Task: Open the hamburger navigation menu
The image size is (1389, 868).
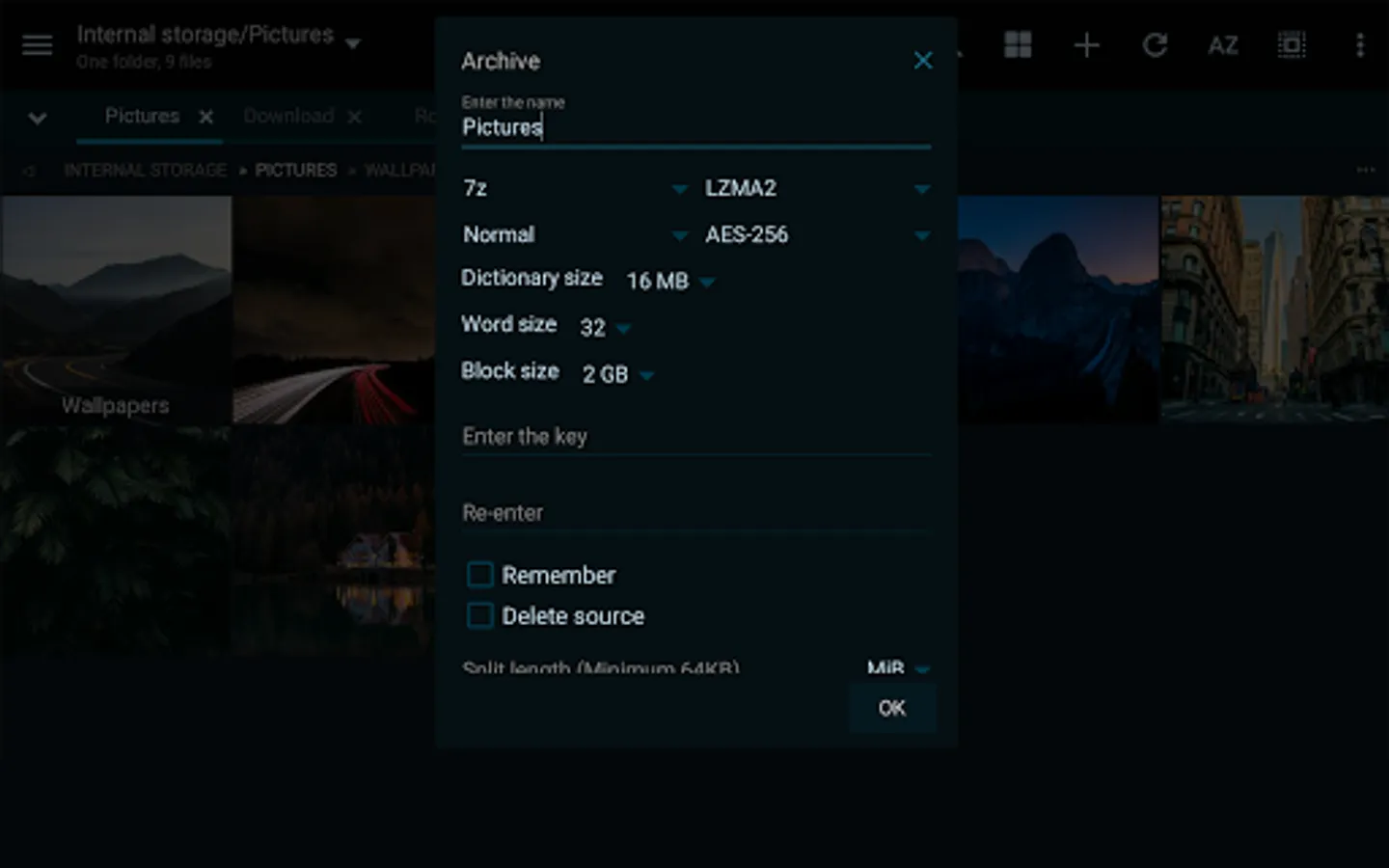Action: 38,45
